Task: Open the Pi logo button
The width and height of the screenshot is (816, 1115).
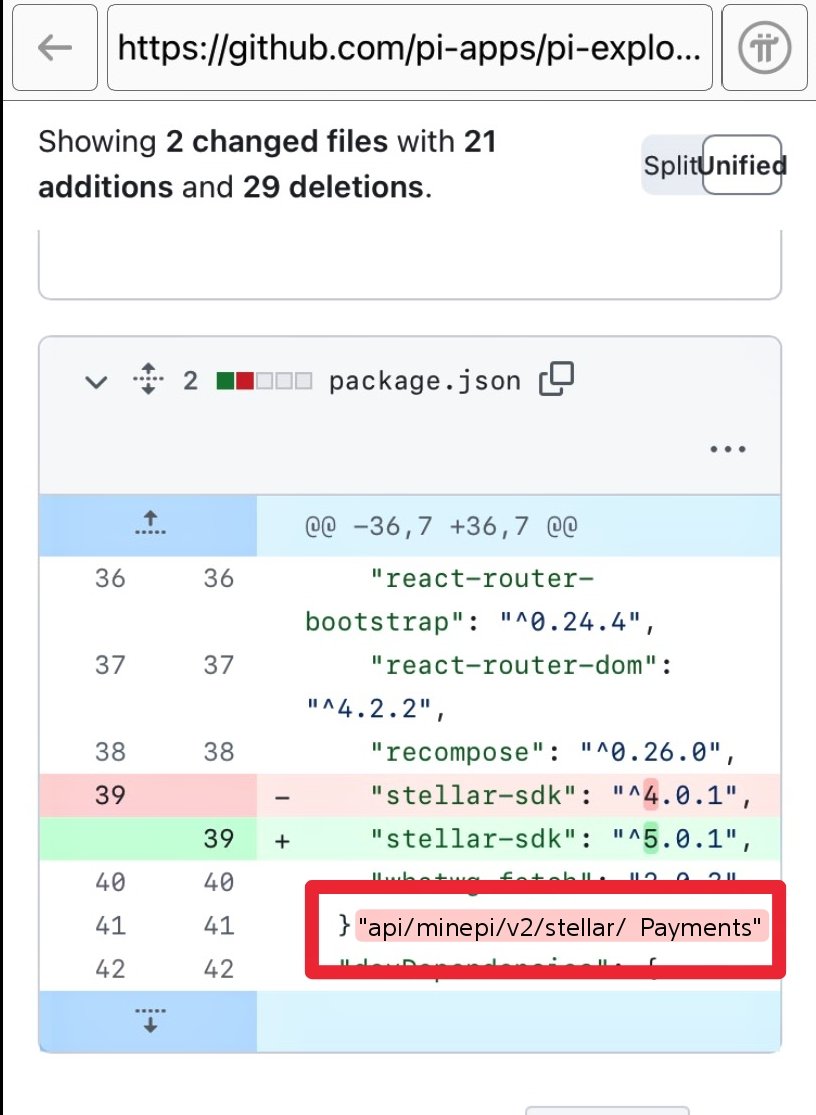Action: [x=764, y=48]
